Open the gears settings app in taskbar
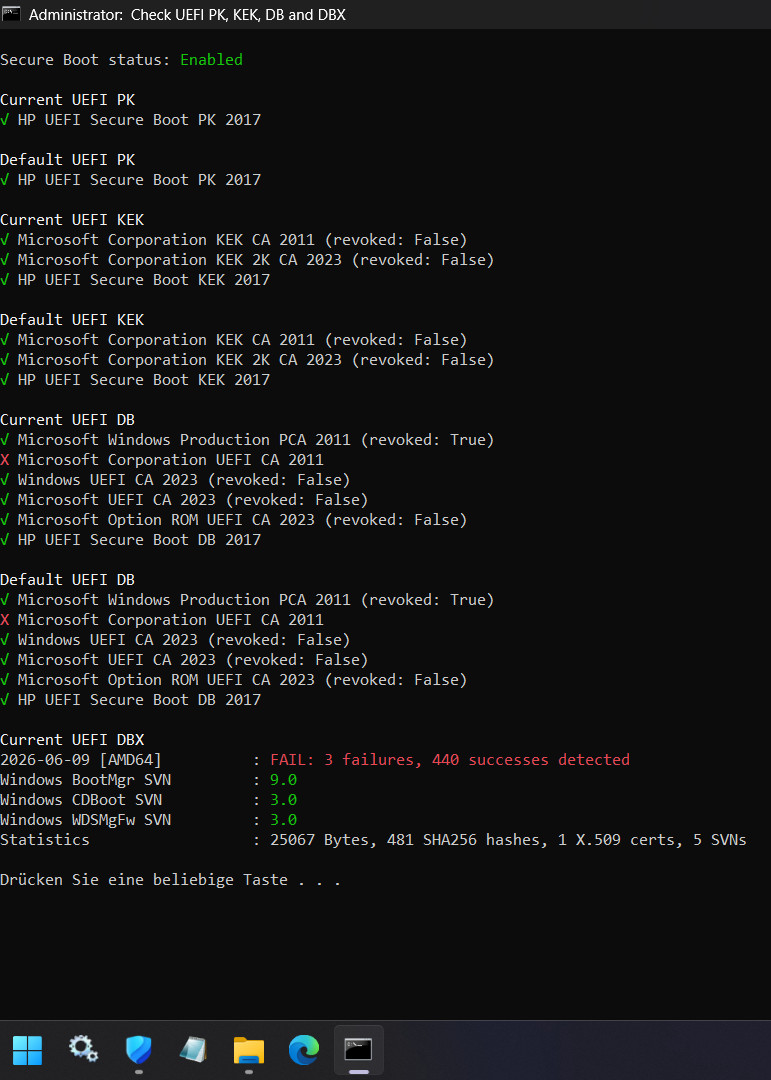Viewport: 771px width, 1080px height. [83, 1050]
